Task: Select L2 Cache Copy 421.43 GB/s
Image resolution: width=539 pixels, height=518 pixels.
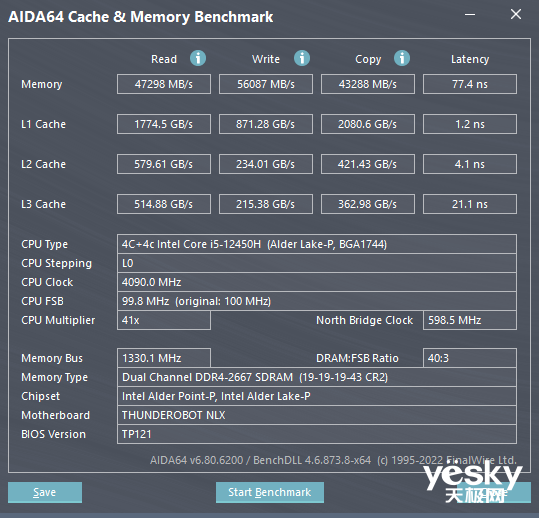Action: click(368, 164)
